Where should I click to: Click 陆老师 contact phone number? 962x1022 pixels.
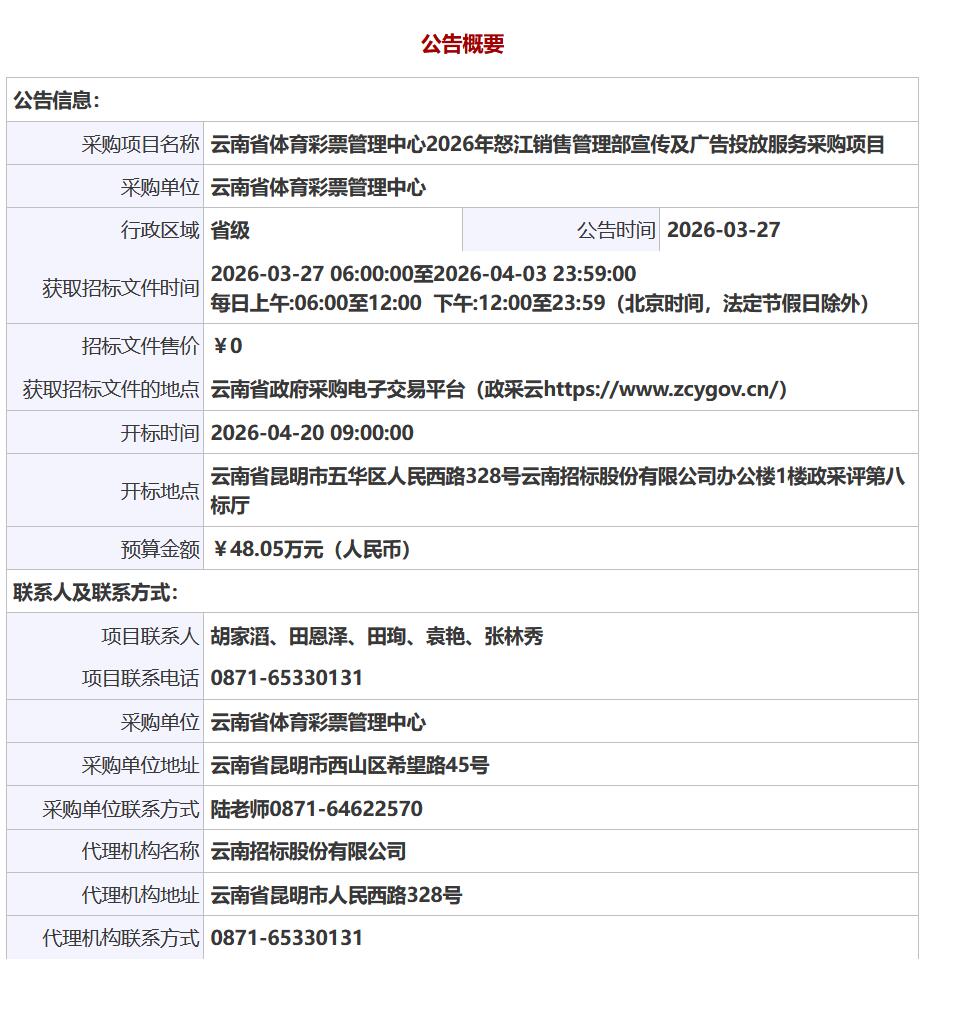coord(317,808)
